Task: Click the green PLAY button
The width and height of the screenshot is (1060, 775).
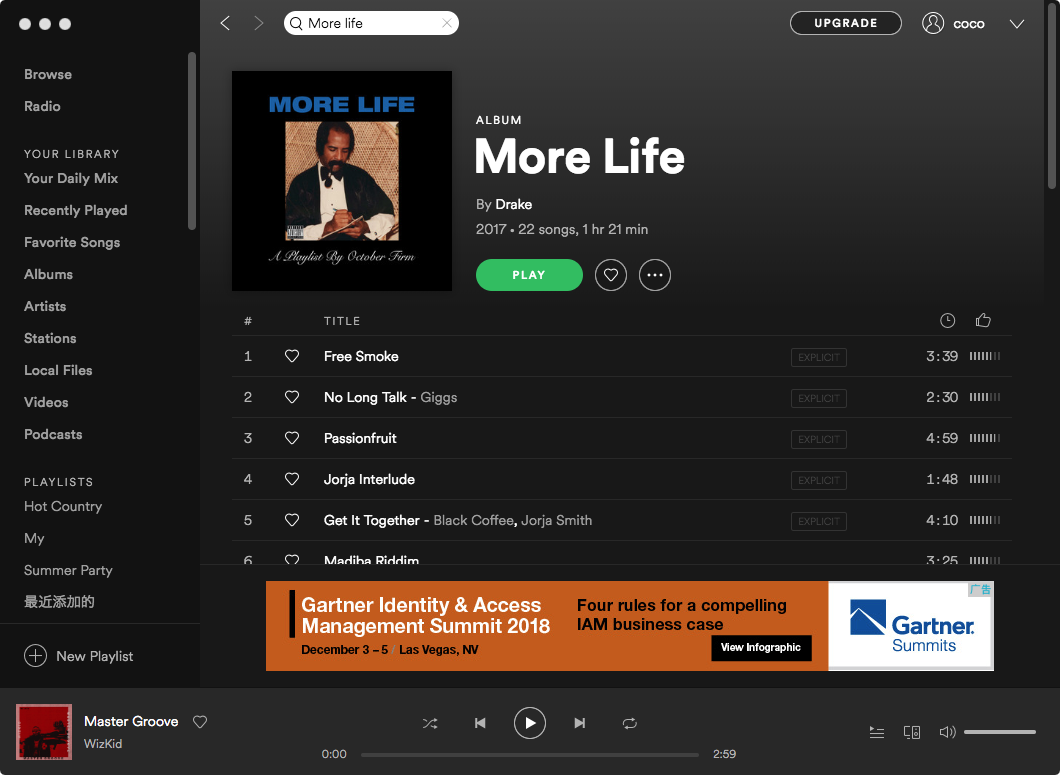Action: pos(529,275)
